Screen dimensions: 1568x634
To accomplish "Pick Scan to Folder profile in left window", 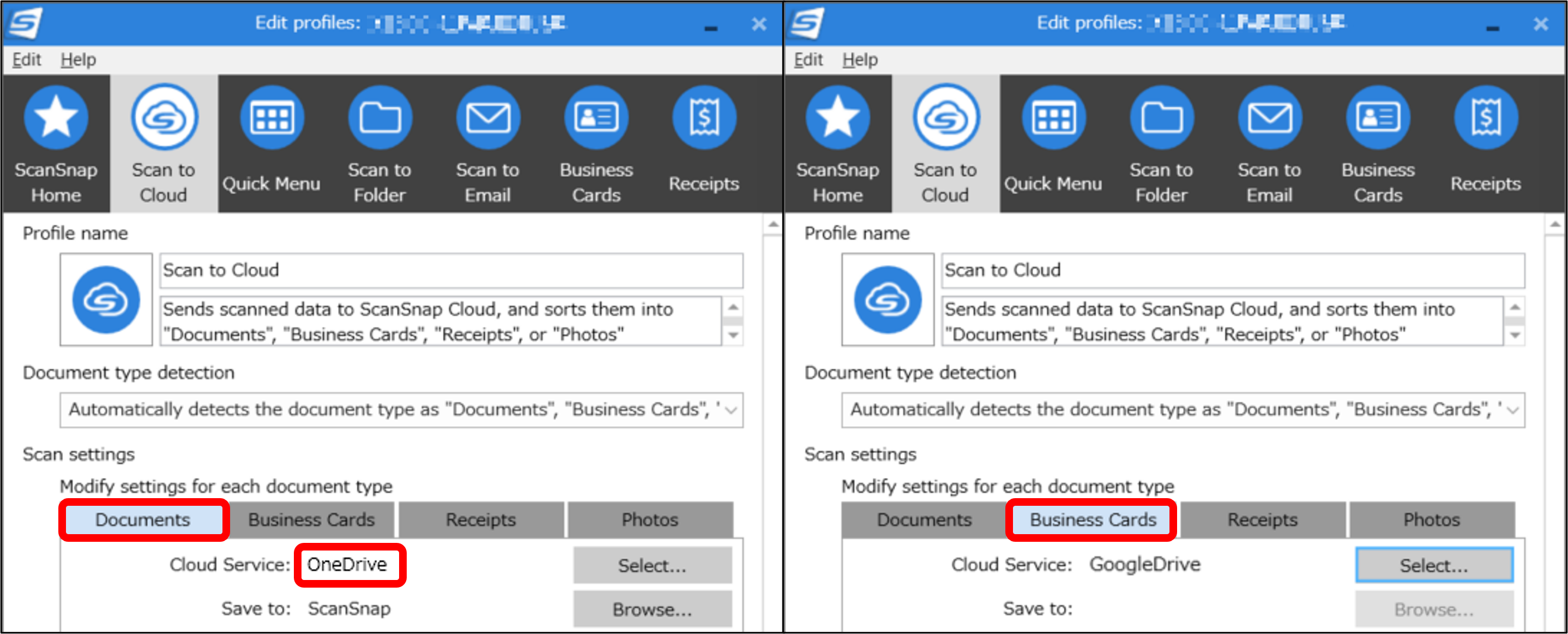I will 380,145.
